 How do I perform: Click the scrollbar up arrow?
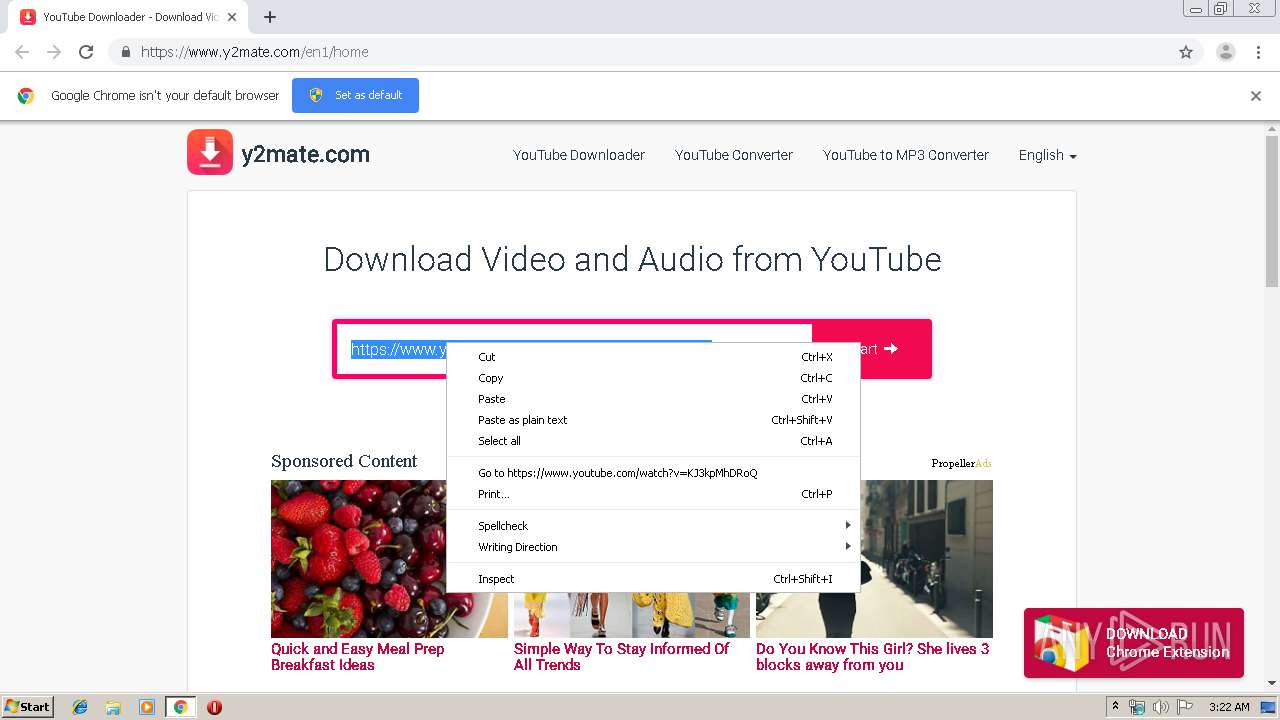pos(1272,128)
